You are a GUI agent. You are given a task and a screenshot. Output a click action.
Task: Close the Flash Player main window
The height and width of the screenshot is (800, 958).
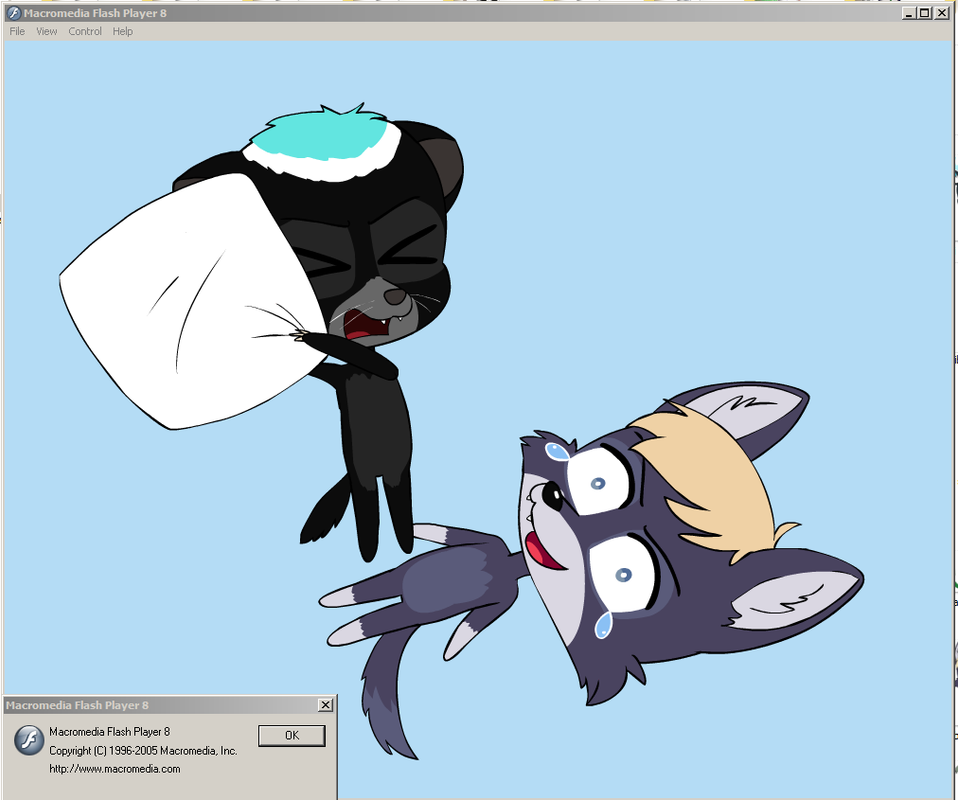pos(942,13)
